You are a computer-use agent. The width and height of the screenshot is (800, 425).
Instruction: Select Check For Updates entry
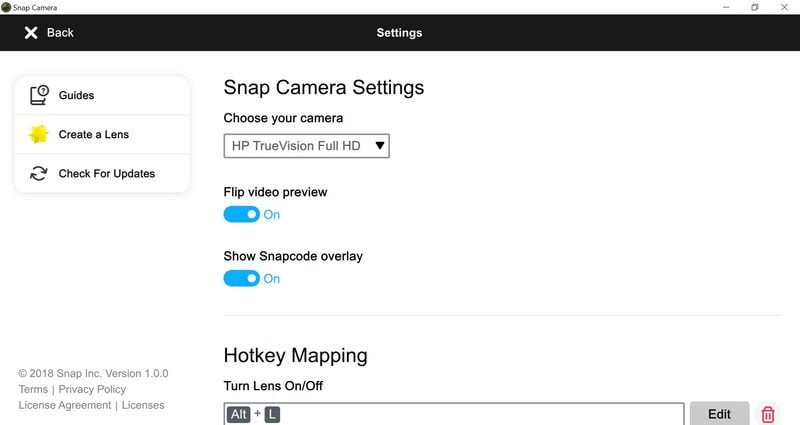[102, 173]
